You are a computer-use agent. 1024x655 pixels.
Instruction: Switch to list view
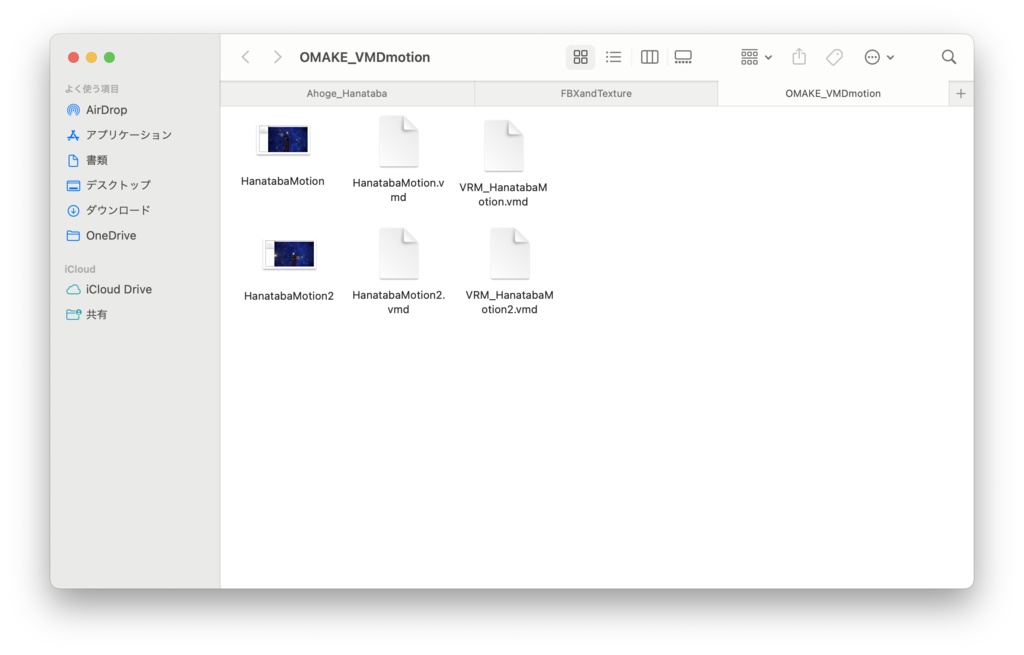[613, 57]
